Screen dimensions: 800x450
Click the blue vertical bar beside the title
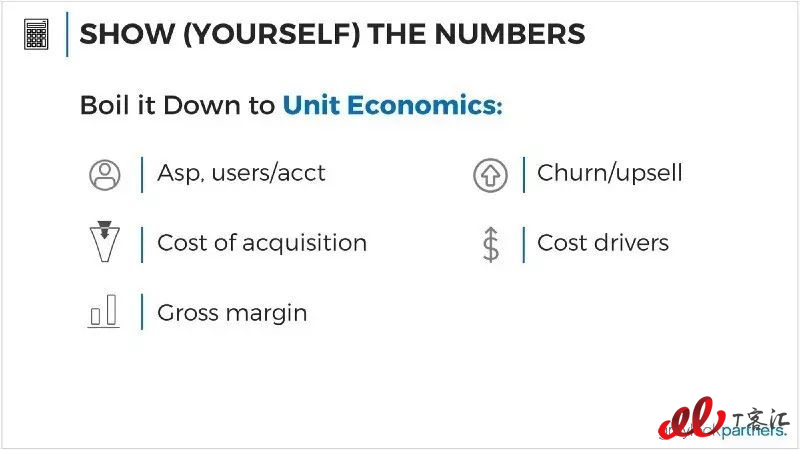click(x=67, y=34)
